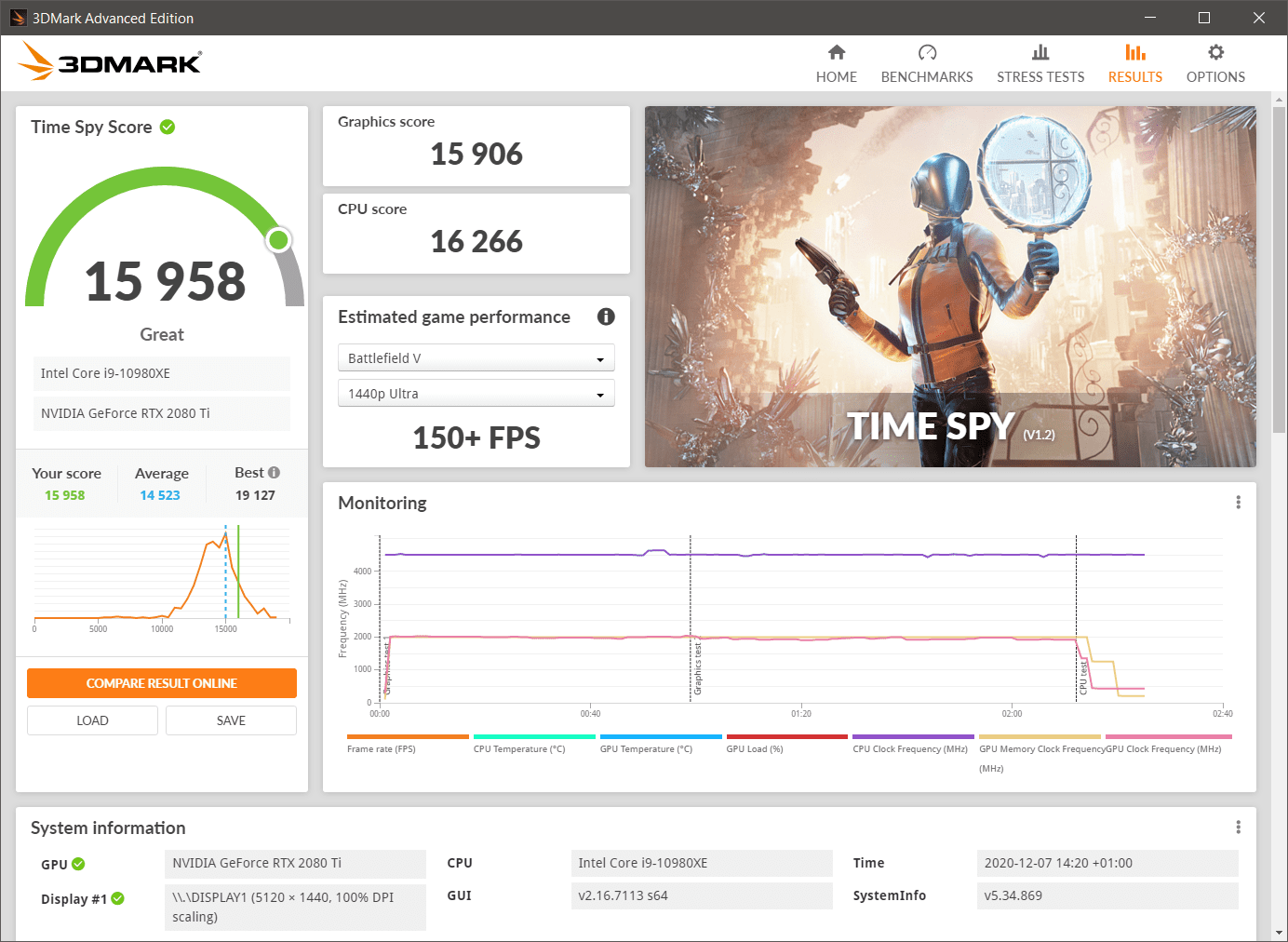Click the 150+ FPS estimate
The height and width of the screenshot is (942, 1288).
click(x=476, y=437)
